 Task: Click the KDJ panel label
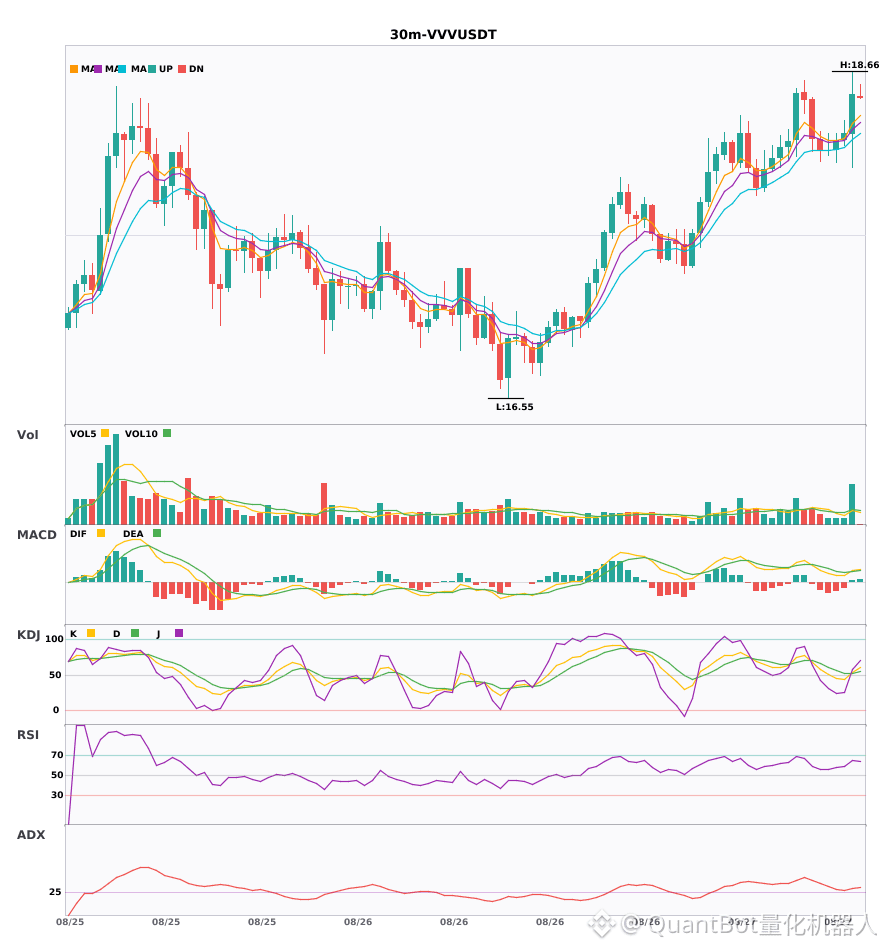pos(28,635)
